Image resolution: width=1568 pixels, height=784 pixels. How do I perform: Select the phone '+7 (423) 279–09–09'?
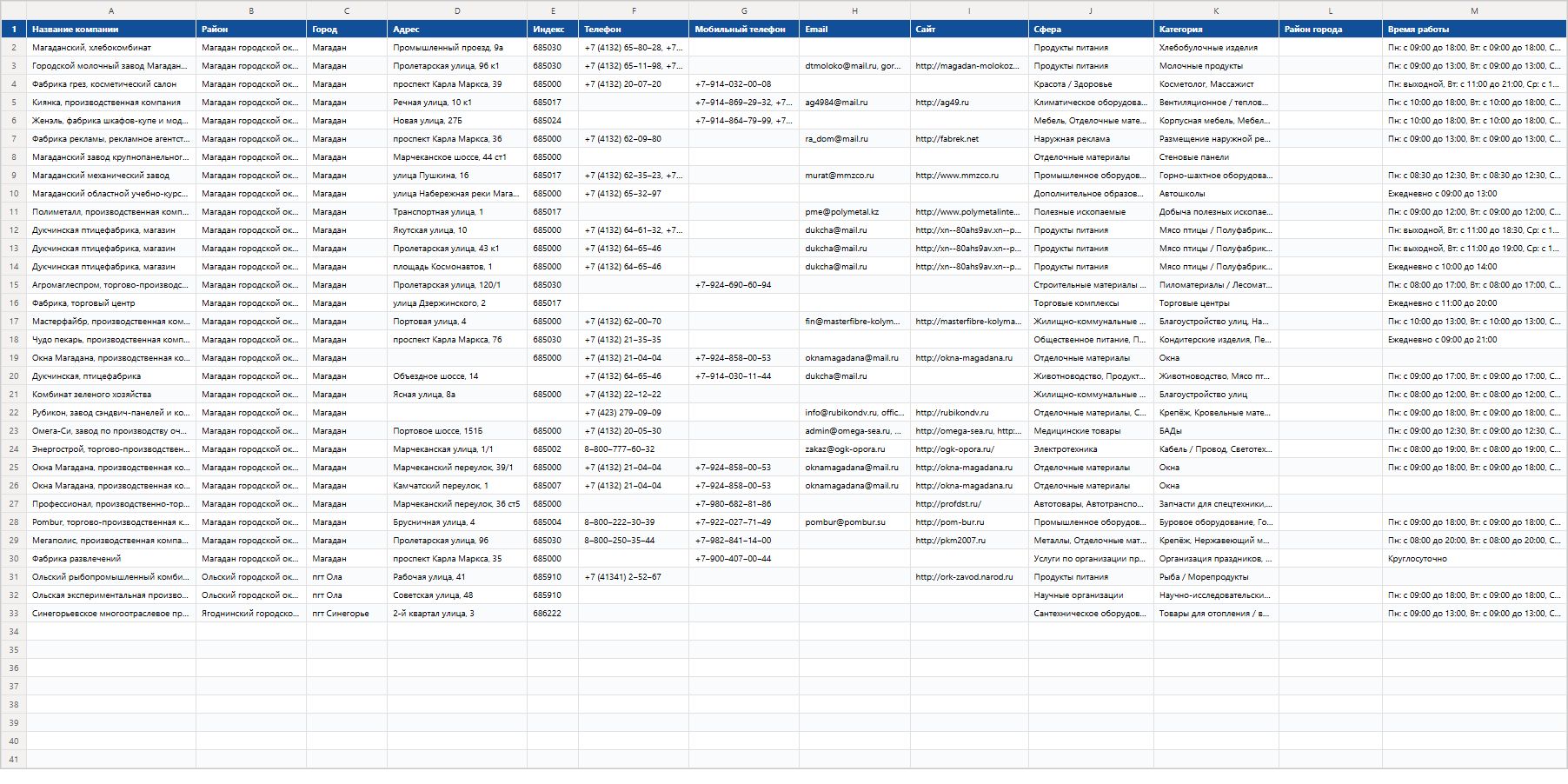[634, 413]
